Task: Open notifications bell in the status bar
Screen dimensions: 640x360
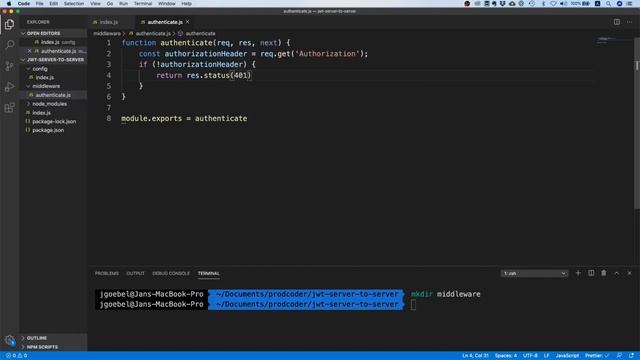Action: click(x=631, y=356)
